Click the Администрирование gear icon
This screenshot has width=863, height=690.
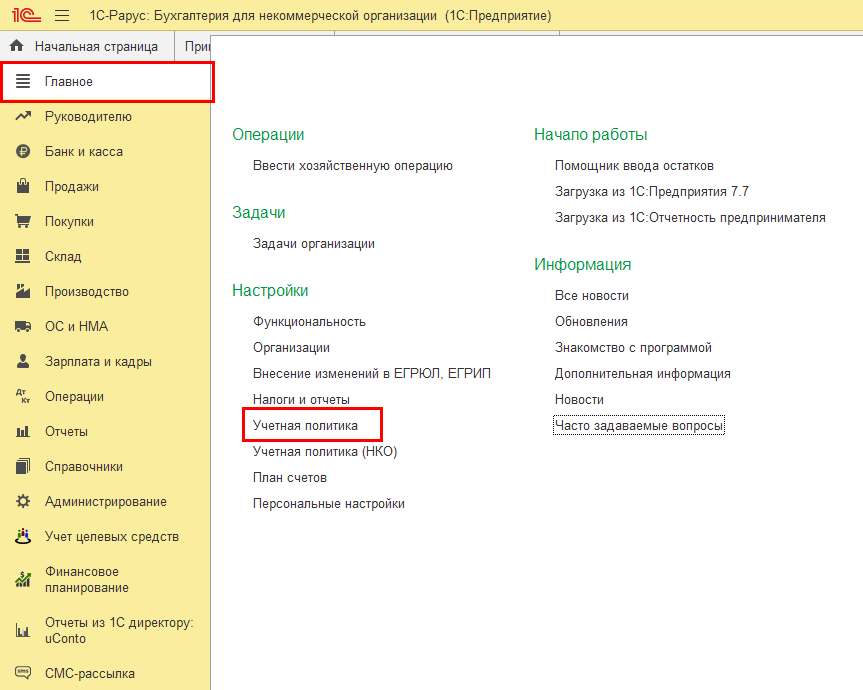point(23,502)
